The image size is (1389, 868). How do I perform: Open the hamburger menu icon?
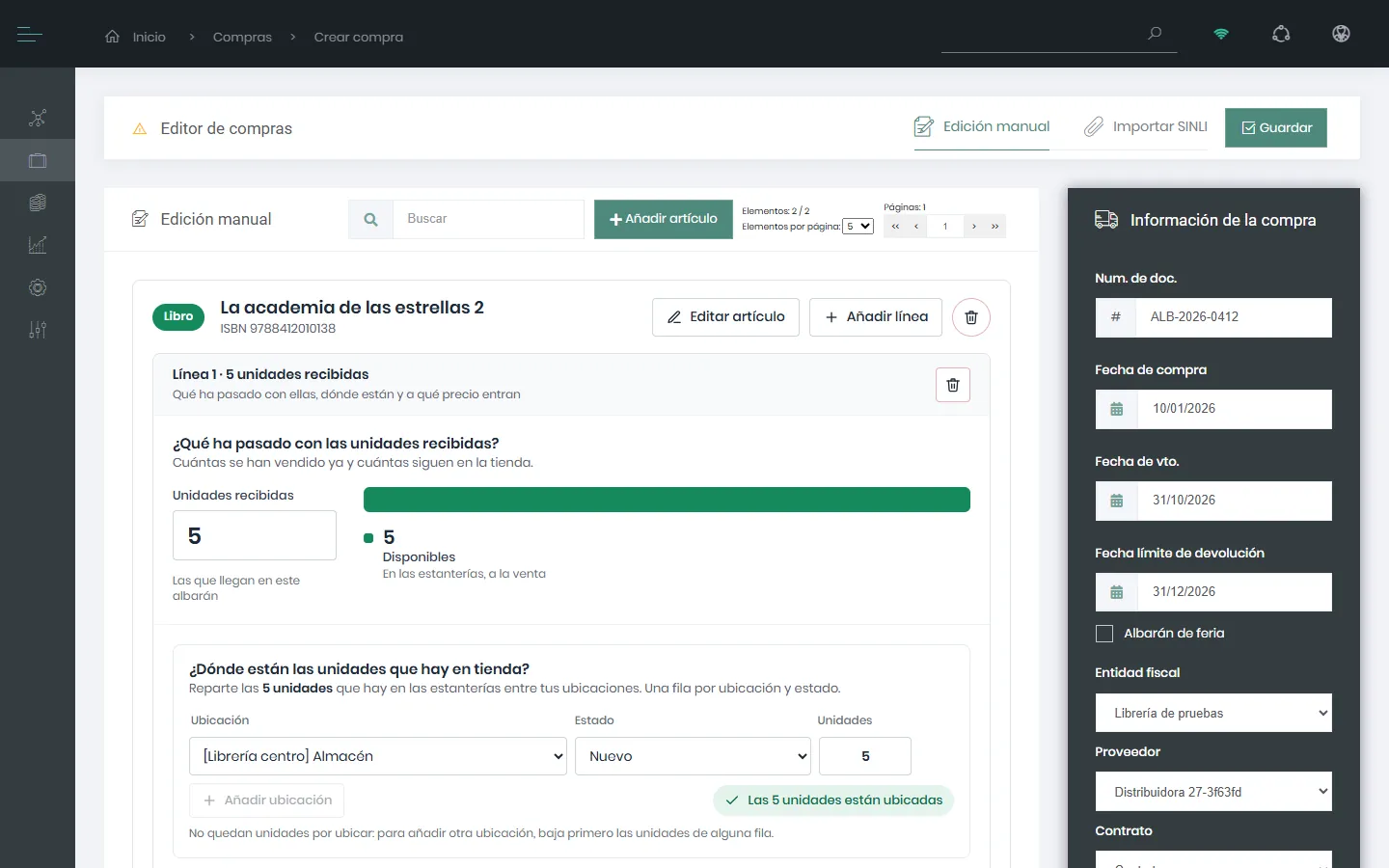pos(30,35)
